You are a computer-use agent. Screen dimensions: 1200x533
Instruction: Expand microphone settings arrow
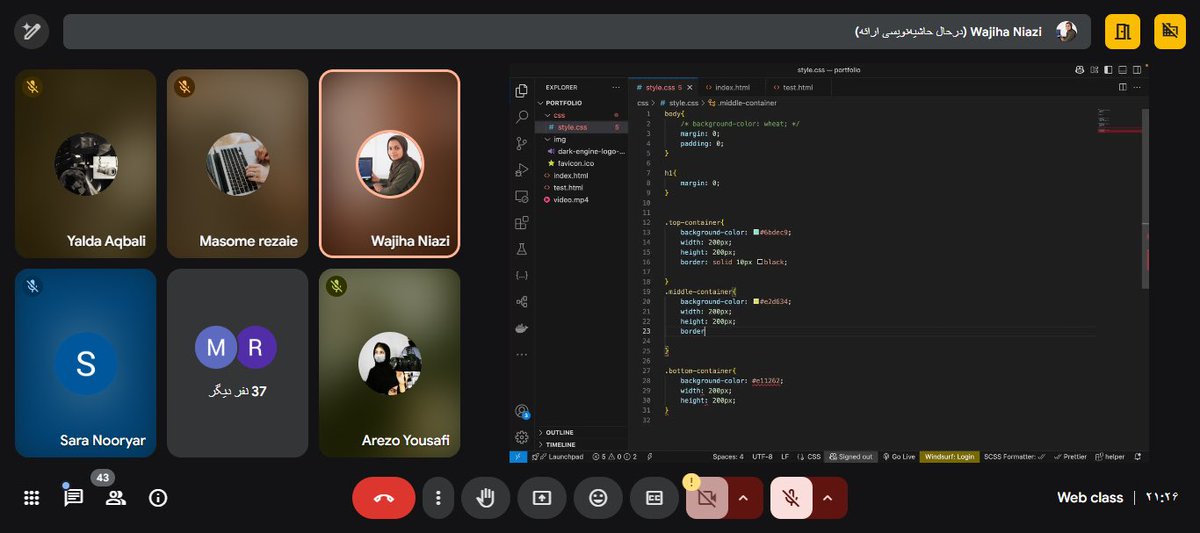(x=827, y=498)
